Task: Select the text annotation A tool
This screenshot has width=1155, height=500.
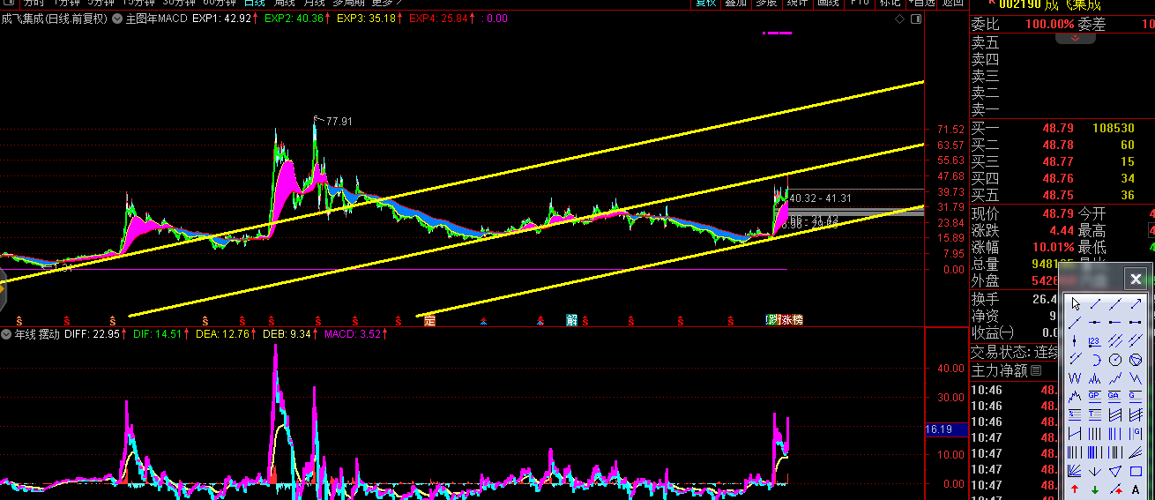Action: [1135, 489]
